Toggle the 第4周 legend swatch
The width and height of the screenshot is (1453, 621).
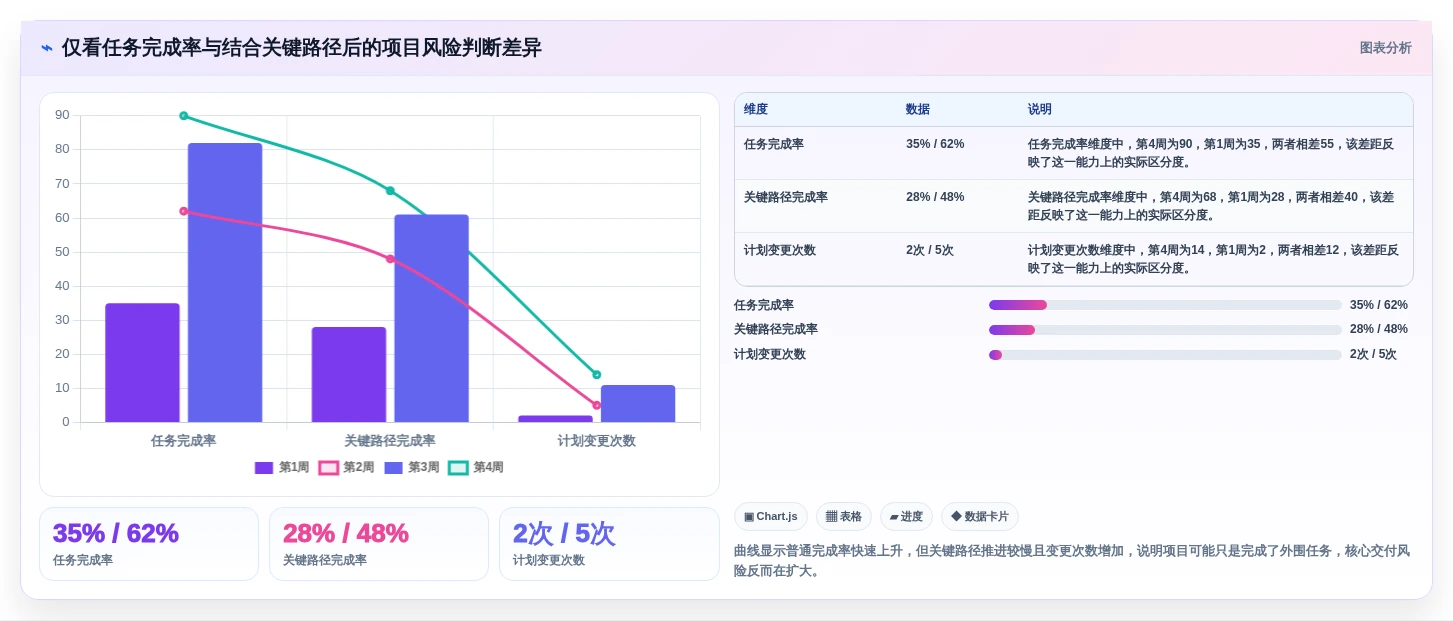click(458, 468)
